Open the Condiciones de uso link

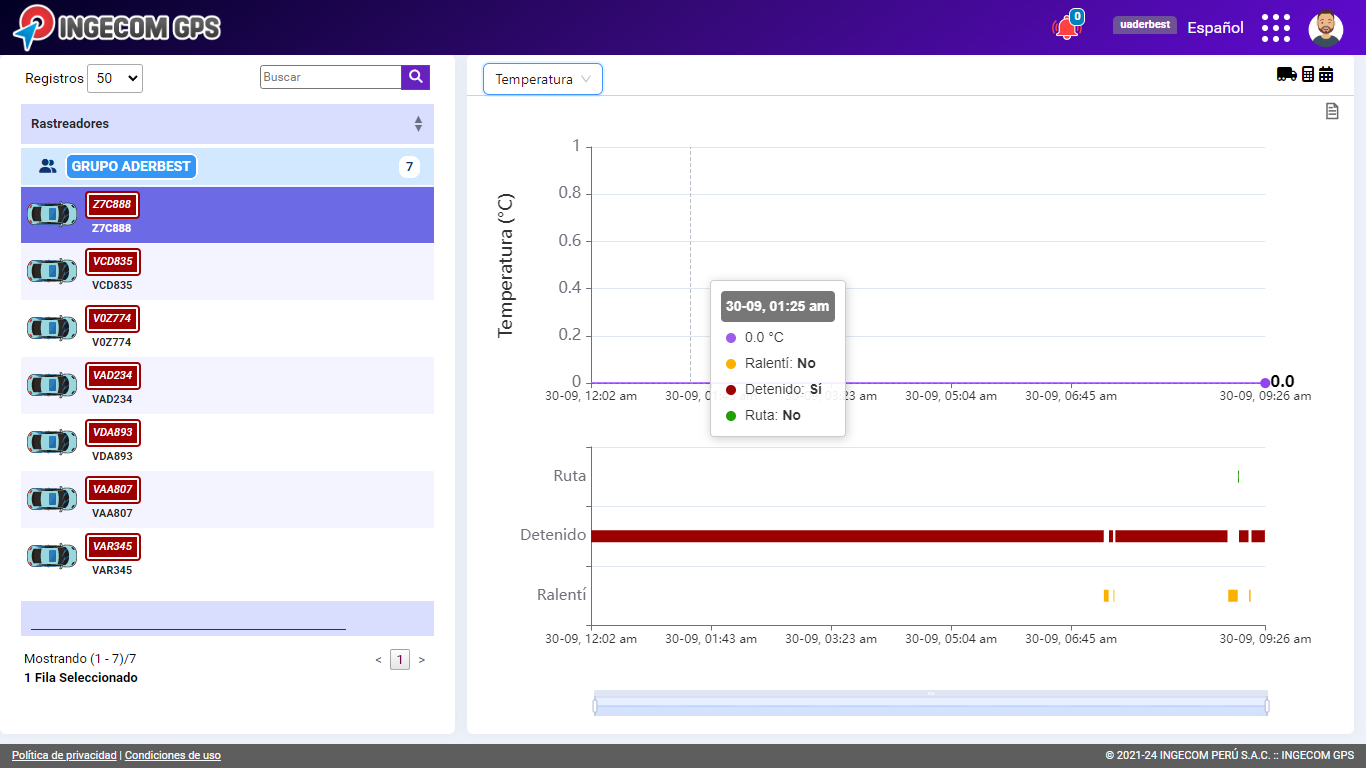173,756
